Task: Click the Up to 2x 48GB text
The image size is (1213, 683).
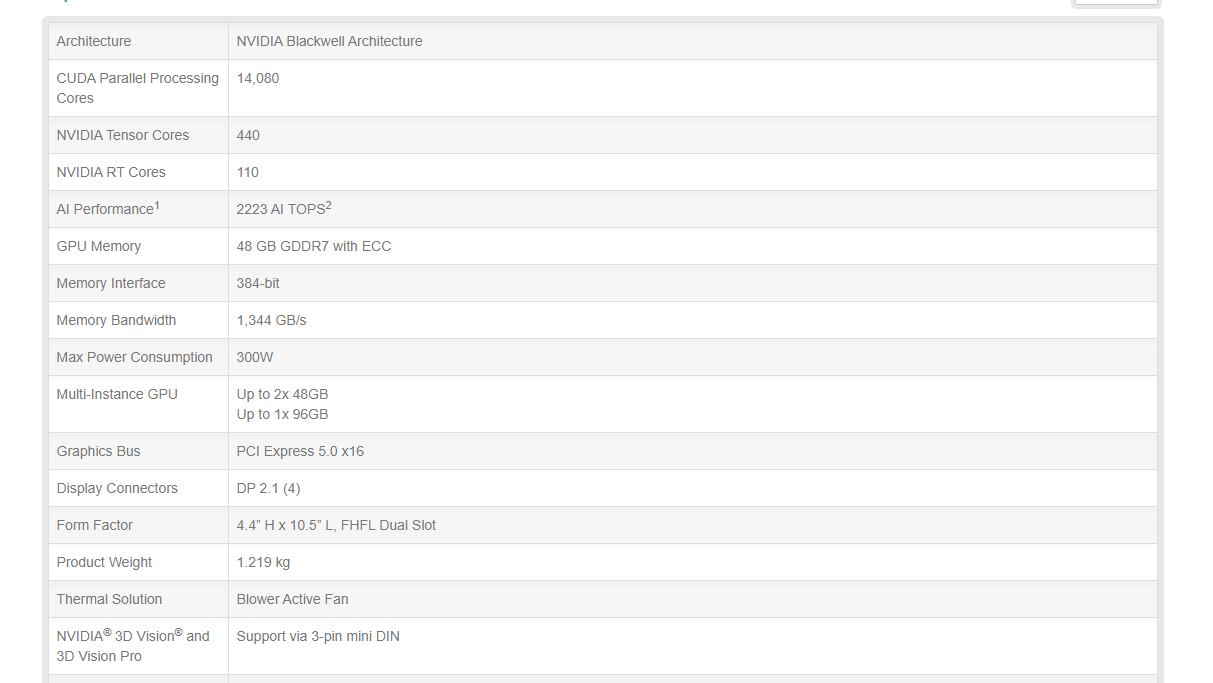Action: [x=282, y=394]
